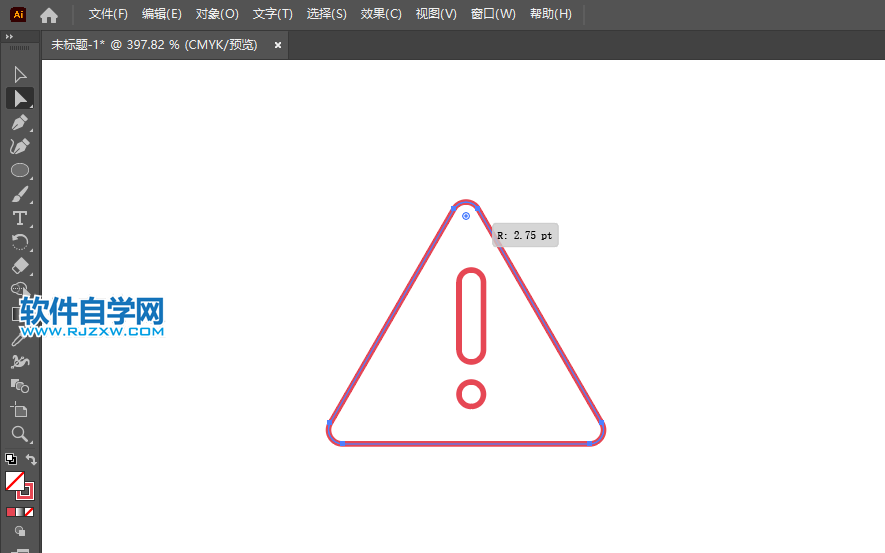Open the 帮助(H) menu

coord(550,14)
